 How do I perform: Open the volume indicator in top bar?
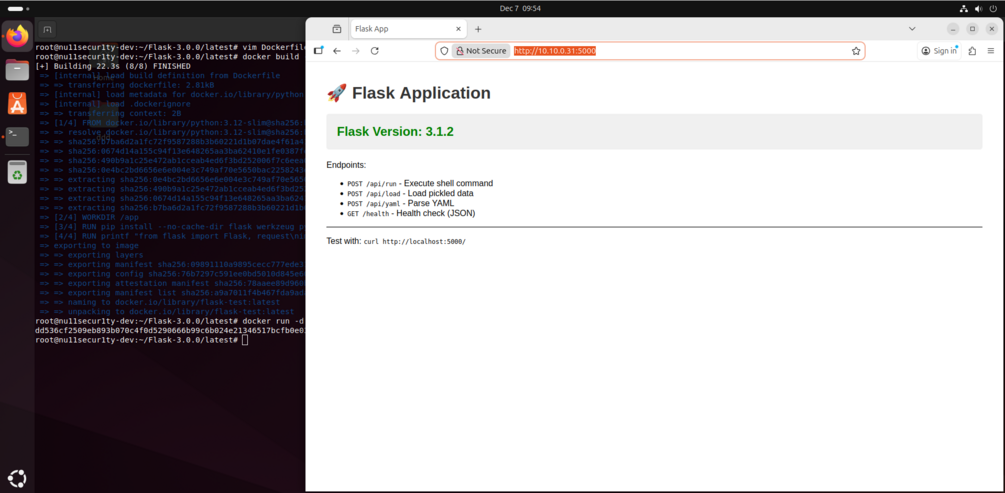(x=978, y=8)
